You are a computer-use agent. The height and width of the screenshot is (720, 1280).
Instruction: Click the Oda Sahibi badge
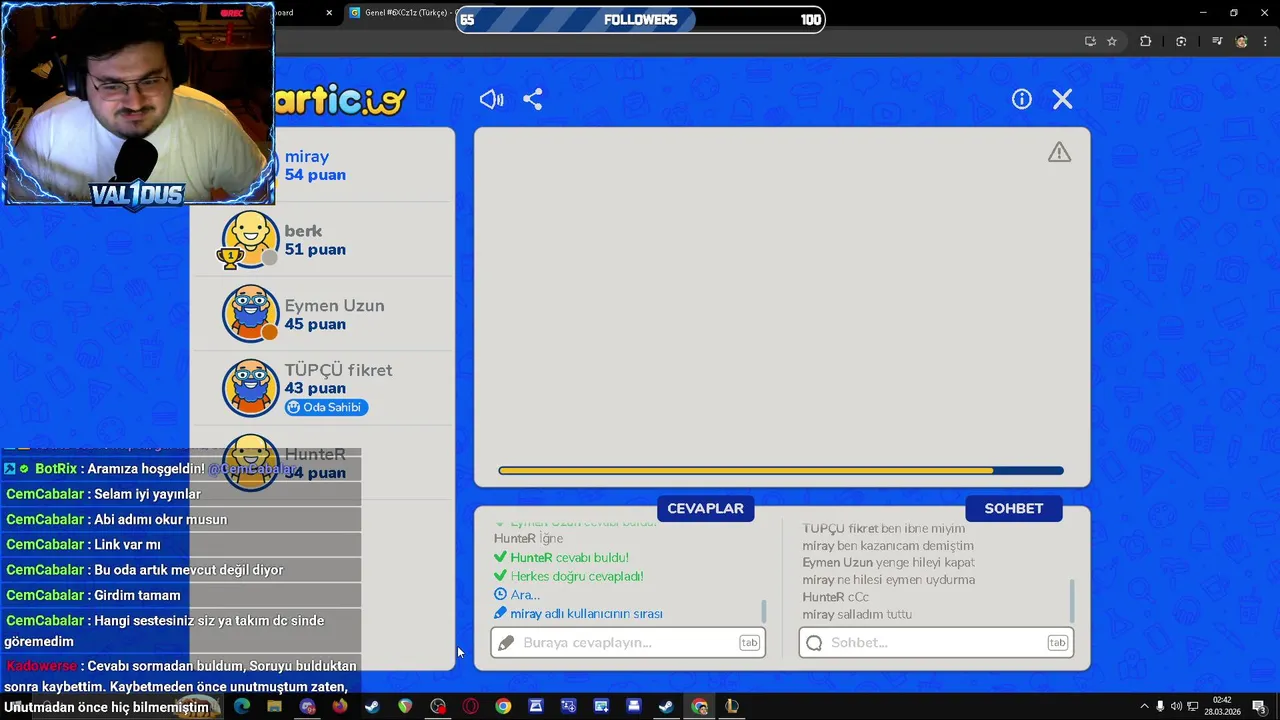(327, 407)
